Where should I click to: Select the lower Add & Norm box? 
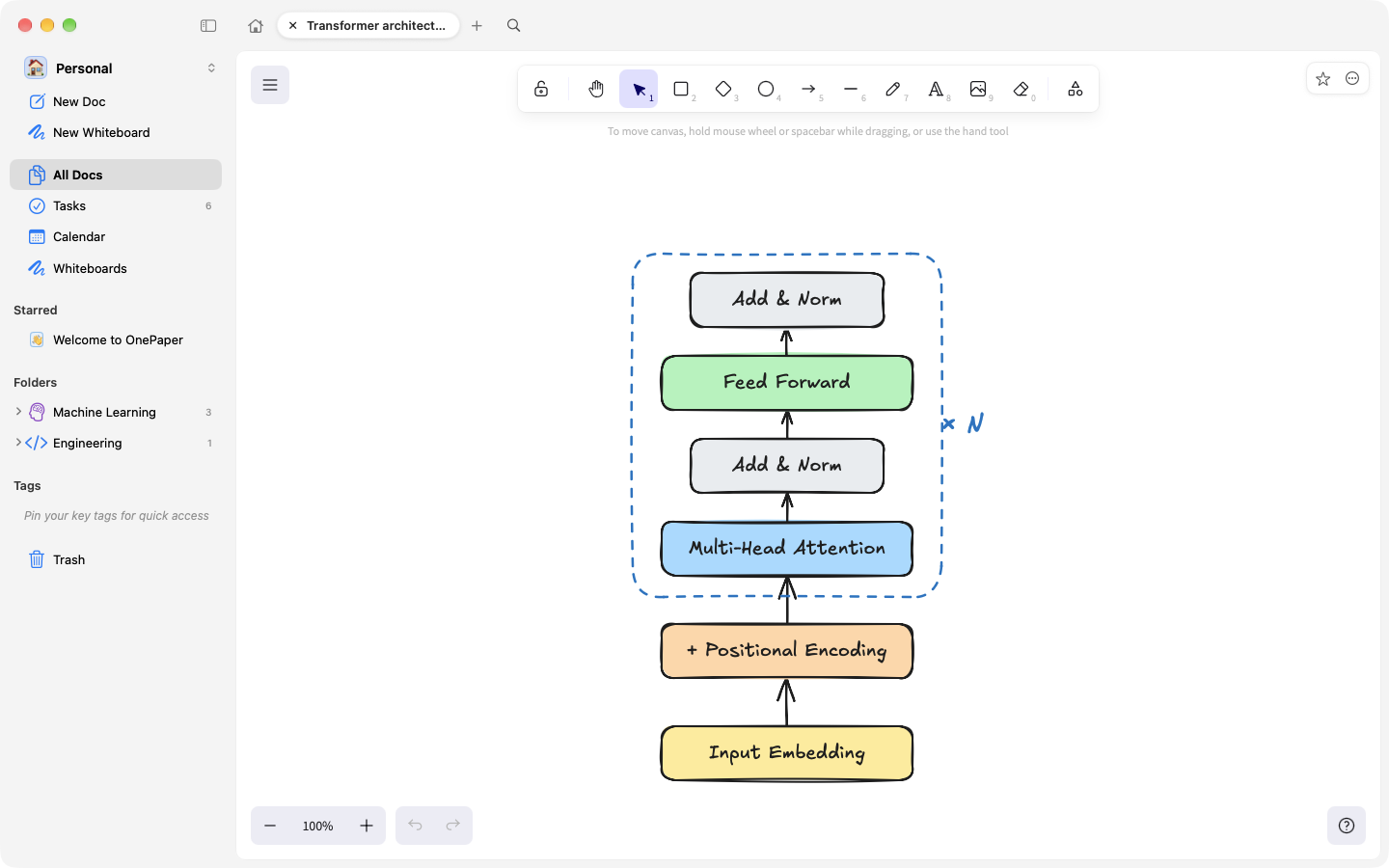(787, 466)
